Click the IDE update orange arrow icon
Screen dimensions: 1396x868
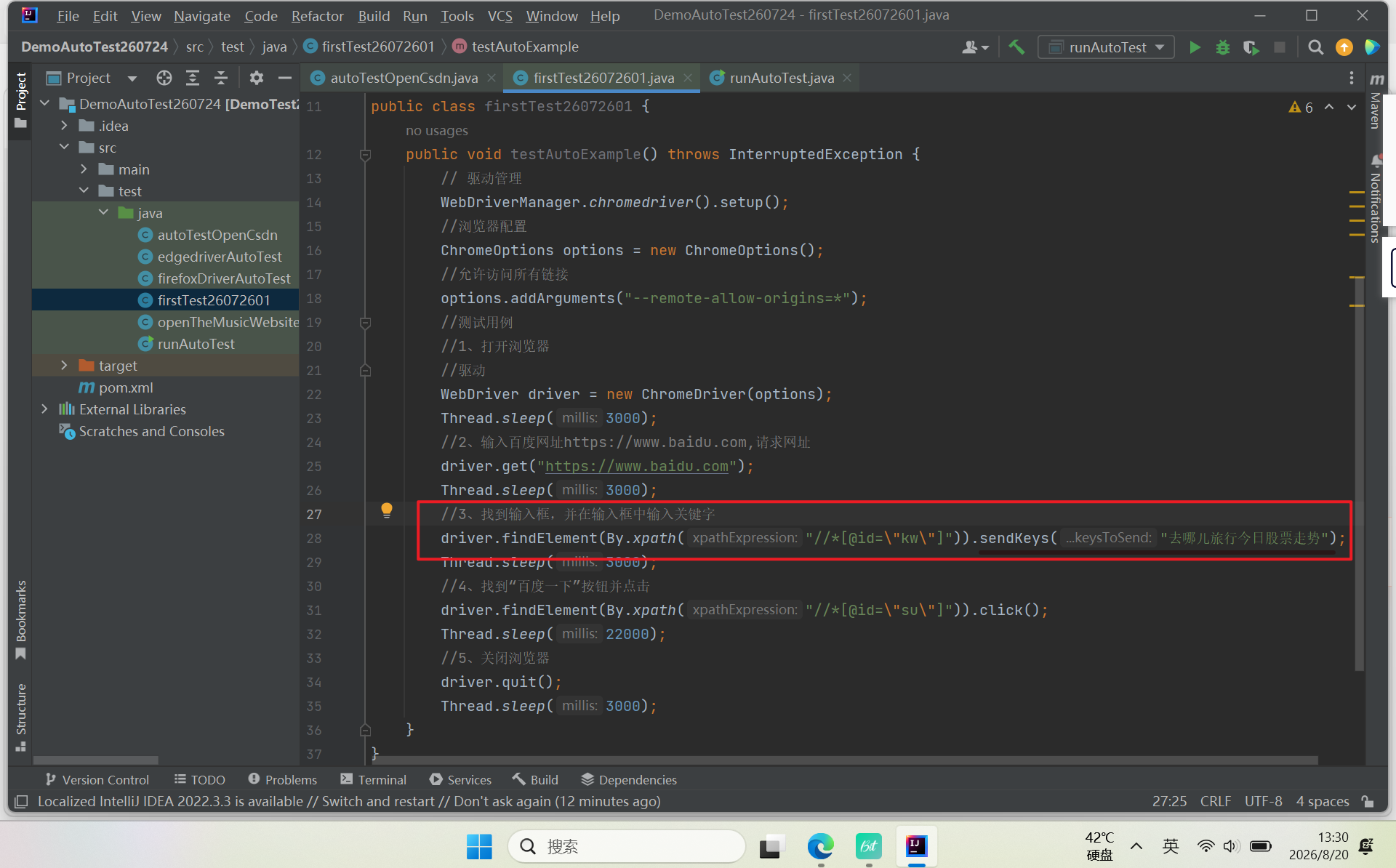pos(1344,47)
